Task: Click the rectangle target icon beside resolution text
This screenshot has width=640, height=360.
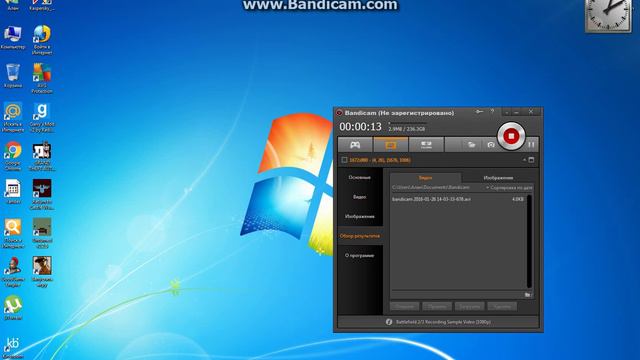Action: point(344,160)
